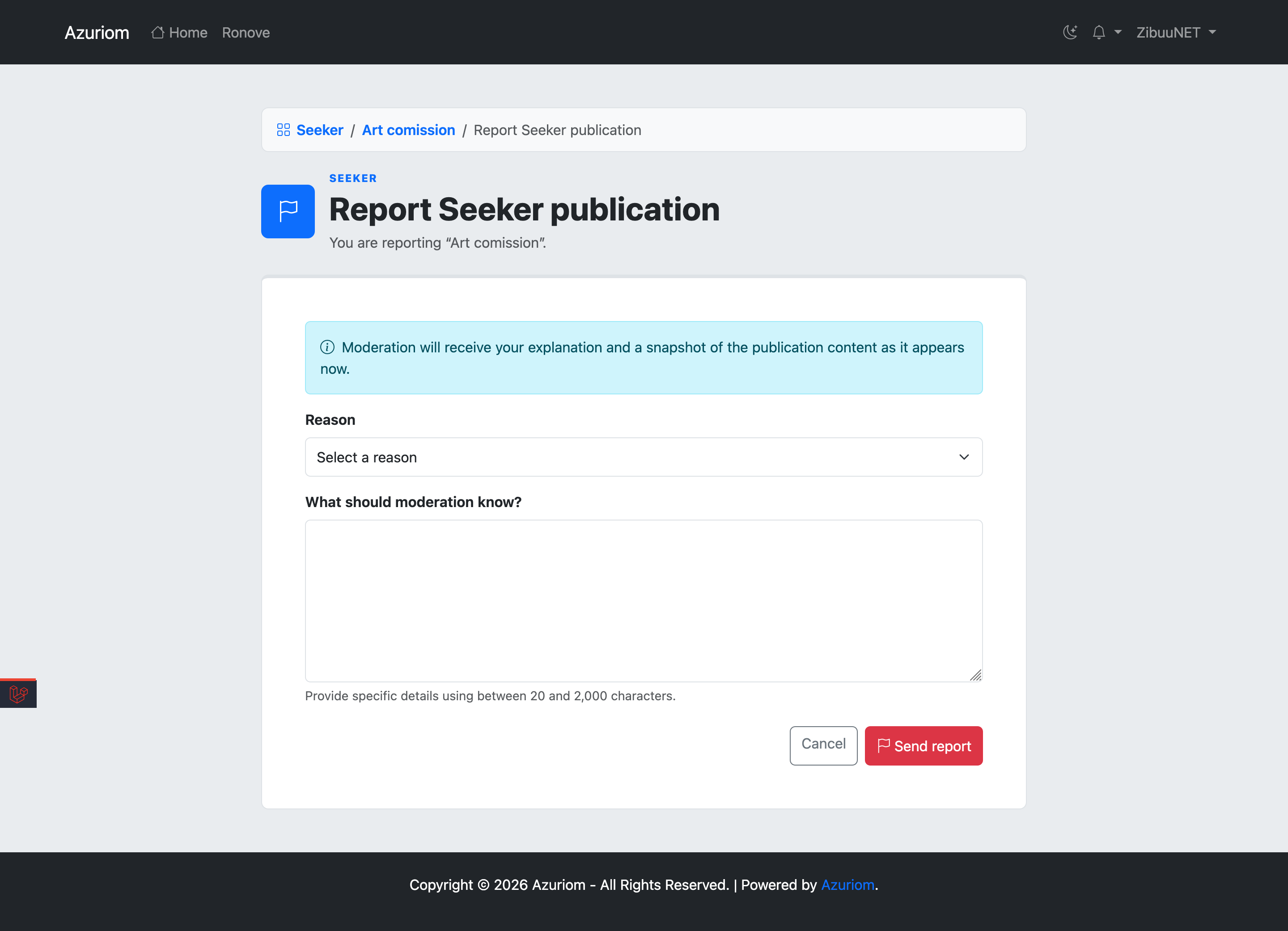Screen dimensions: 1288x931
Task: Go to the Ronove nav item
Action: click(x=246, y=32)
